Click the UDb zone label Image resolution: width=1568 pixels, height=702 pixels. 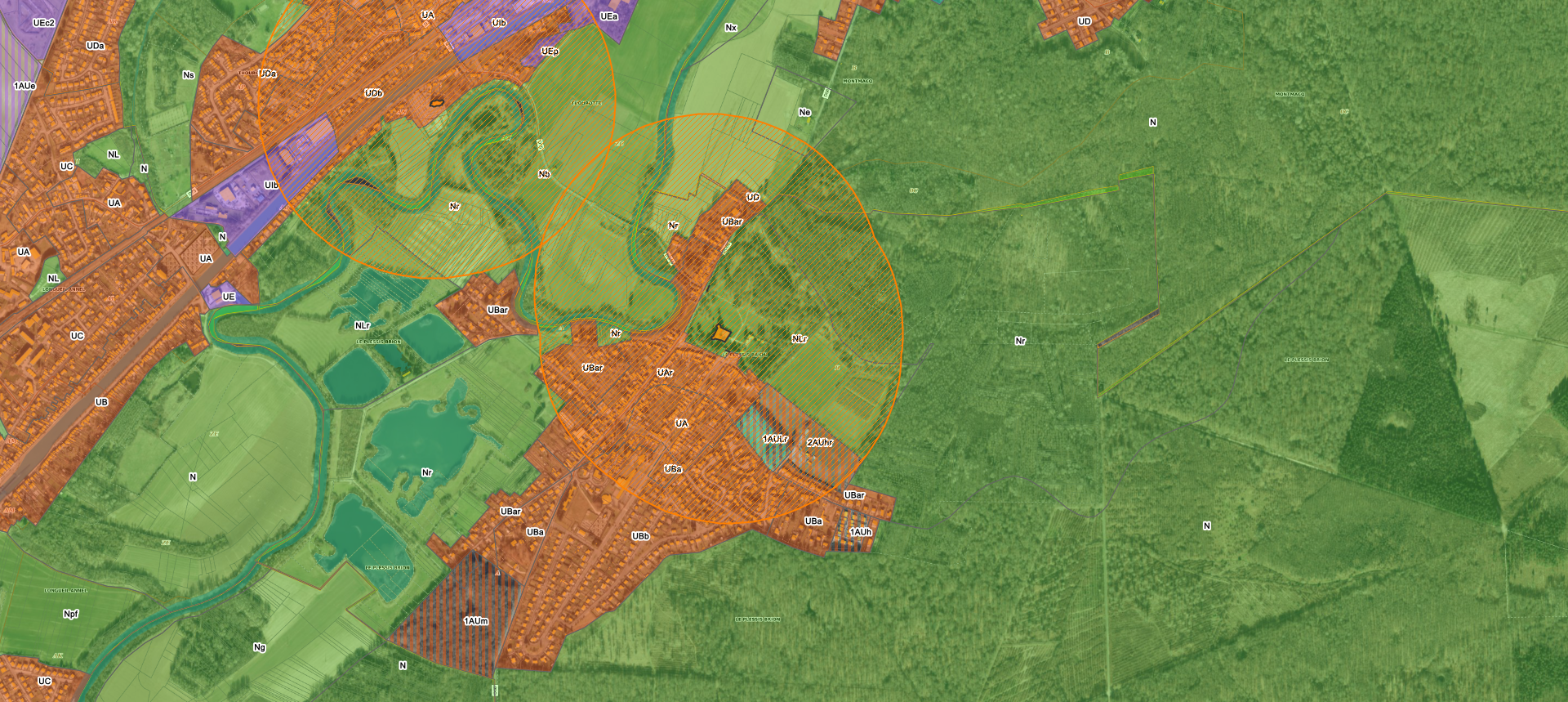coord(373,93)
